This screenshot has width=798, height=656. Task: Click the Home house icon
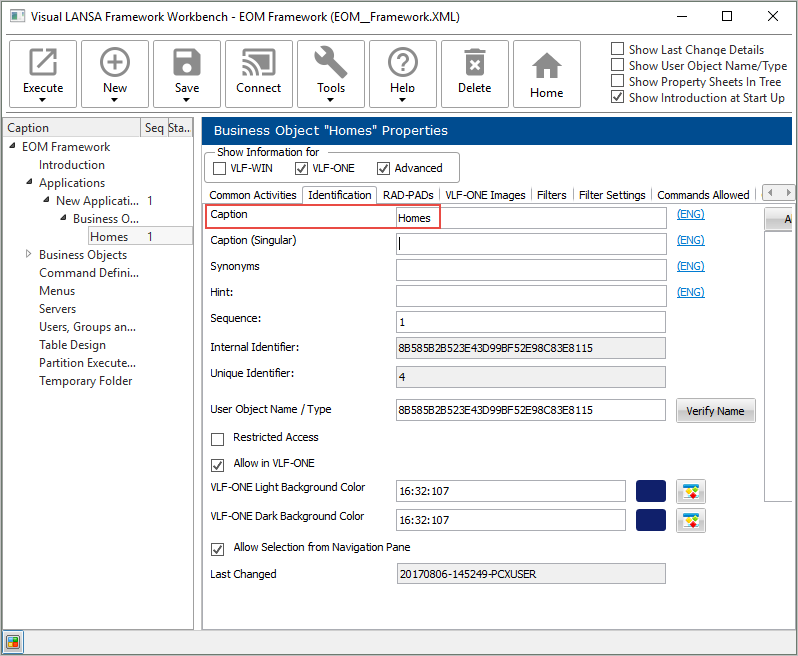(547, 66)
